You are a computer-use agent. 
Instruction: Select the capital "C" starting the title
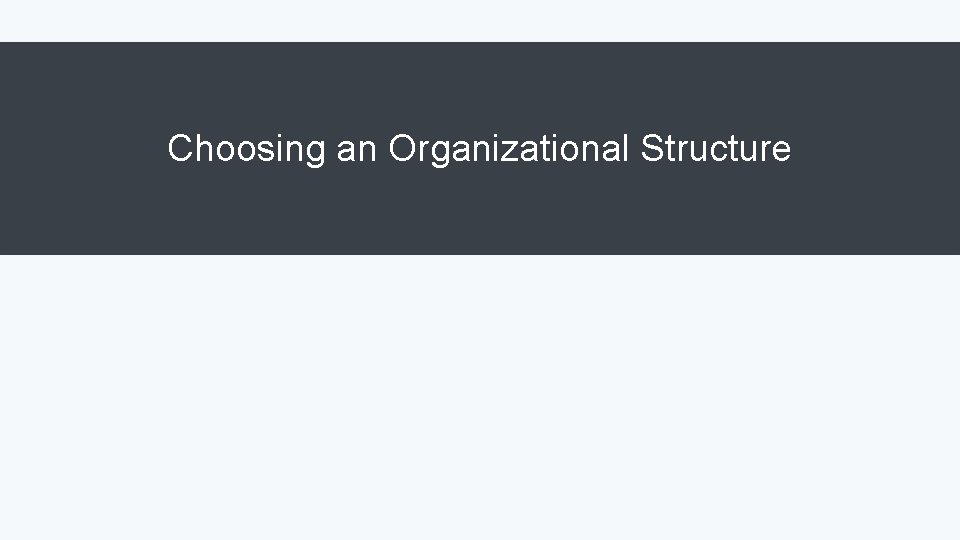(181, 148)
